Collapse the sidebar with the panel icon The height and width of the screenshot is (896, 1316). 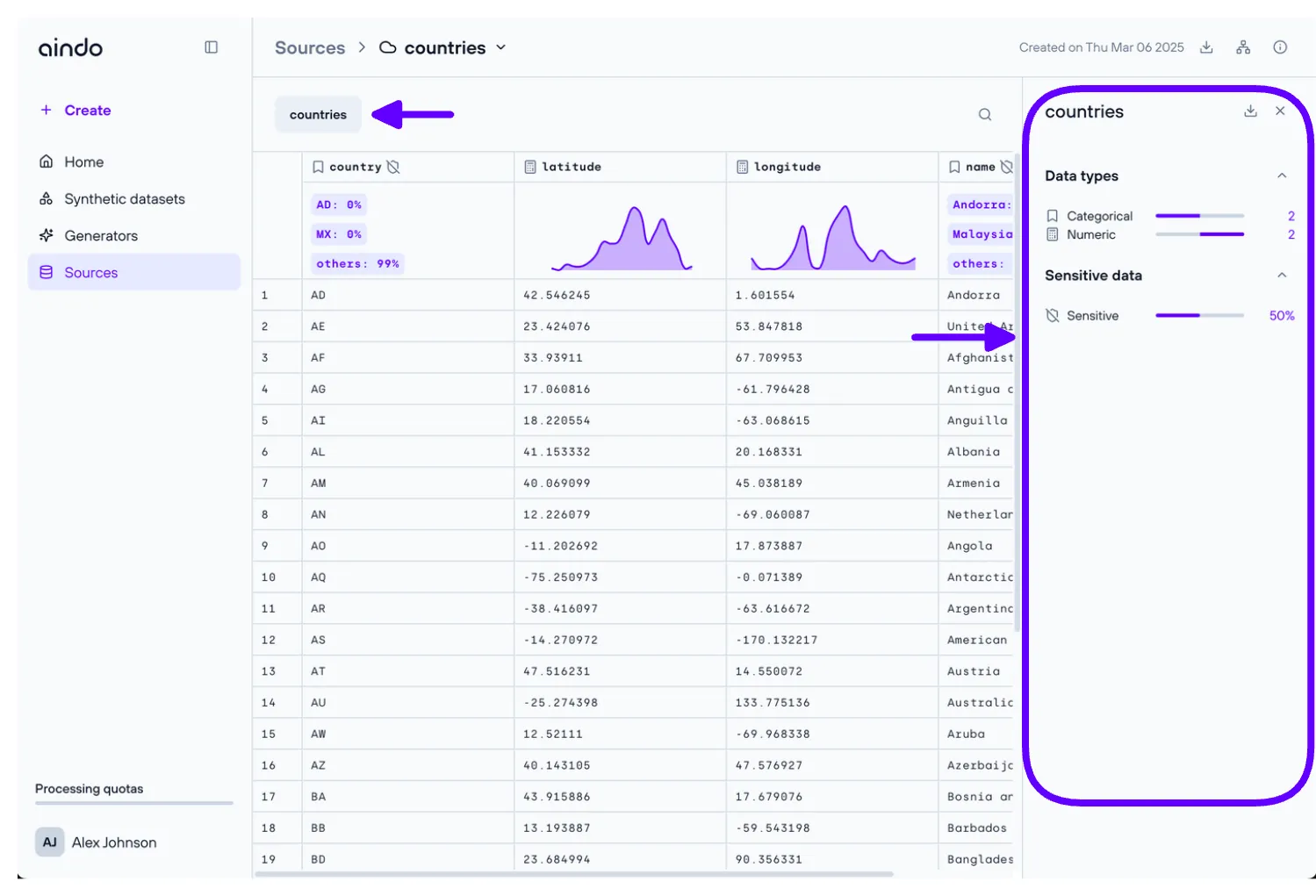(x=211, y=47)
